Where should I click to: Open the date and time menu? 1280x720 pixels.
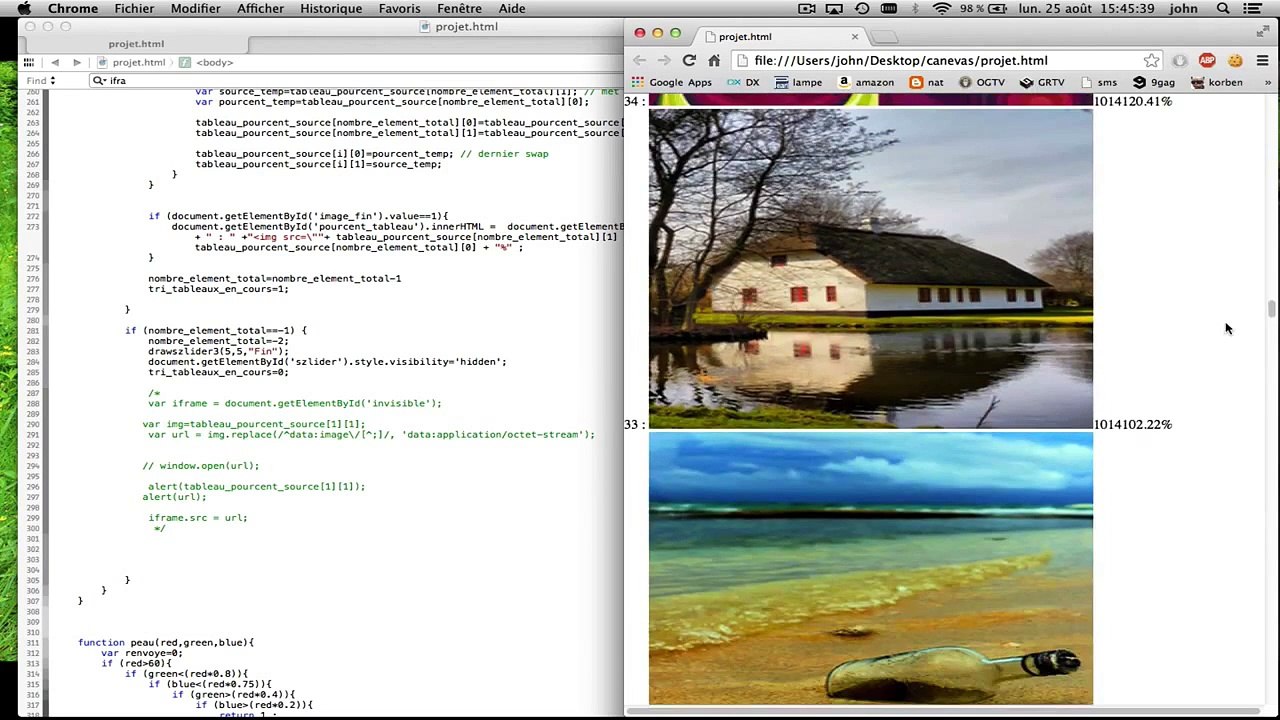pyautogui.click(x=1086, y=9)
